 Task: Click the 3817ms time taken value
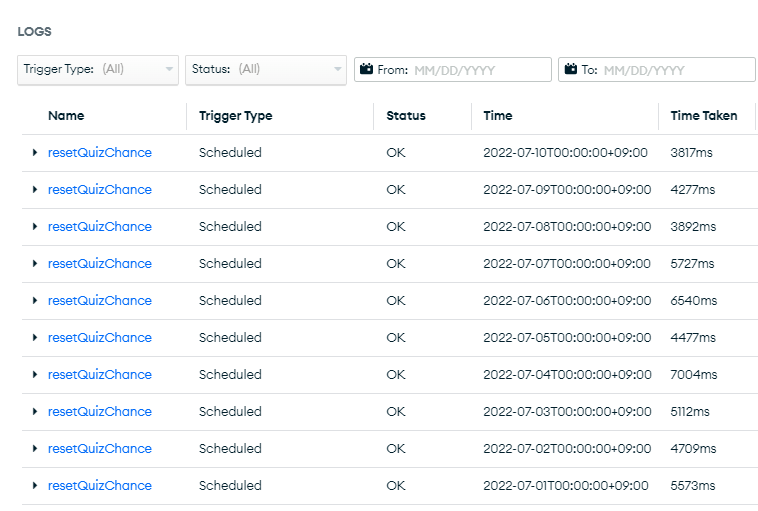[691, 152]
